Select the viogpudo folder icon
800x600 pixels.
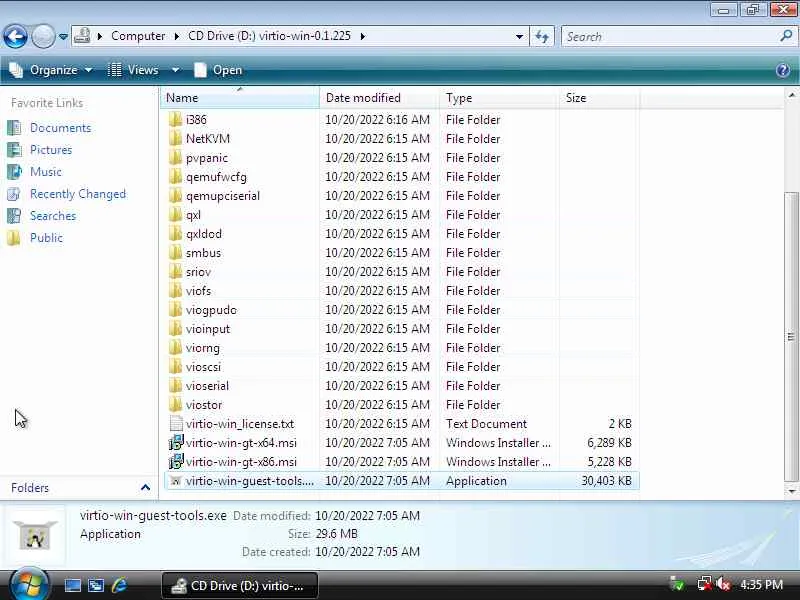176,310
